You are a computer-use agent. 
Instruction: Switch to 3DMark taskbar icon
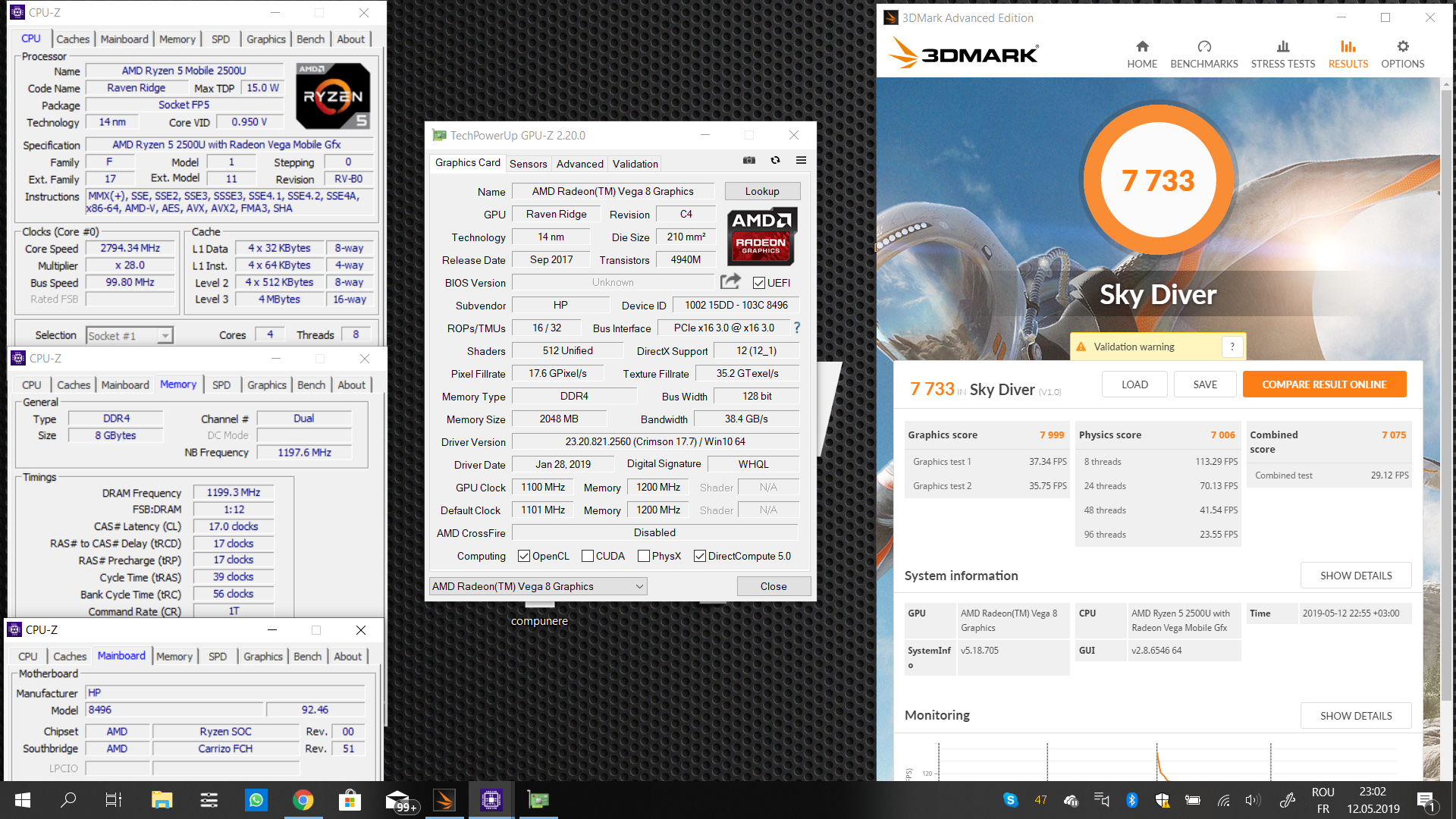(444, 800)
